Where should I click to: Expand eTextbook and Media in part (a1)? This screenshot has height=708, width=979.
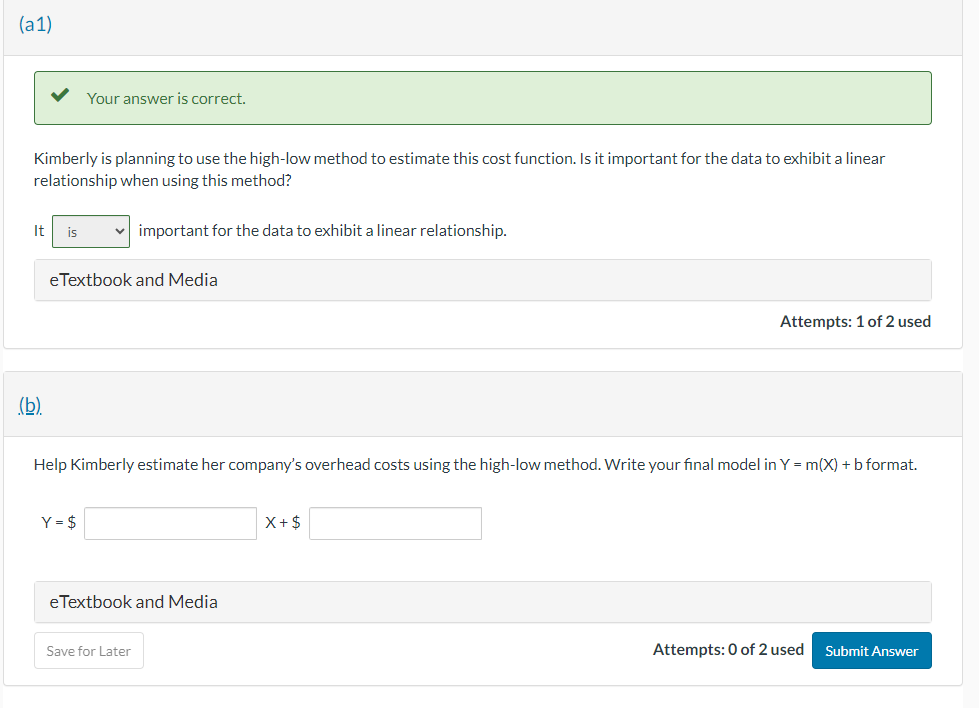point(483,280)
